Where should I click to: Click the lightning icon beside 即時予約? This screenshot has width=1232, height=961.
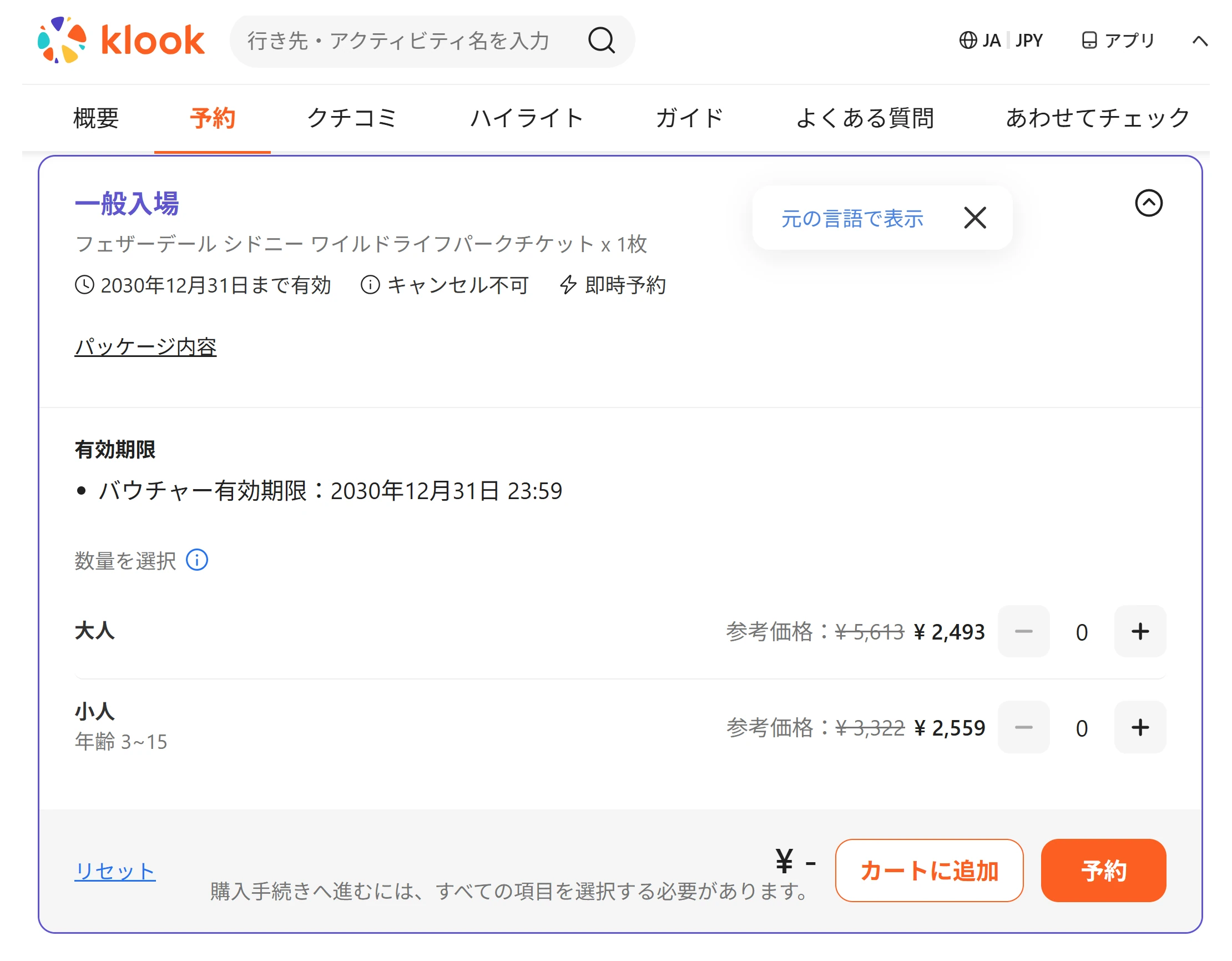568,285
